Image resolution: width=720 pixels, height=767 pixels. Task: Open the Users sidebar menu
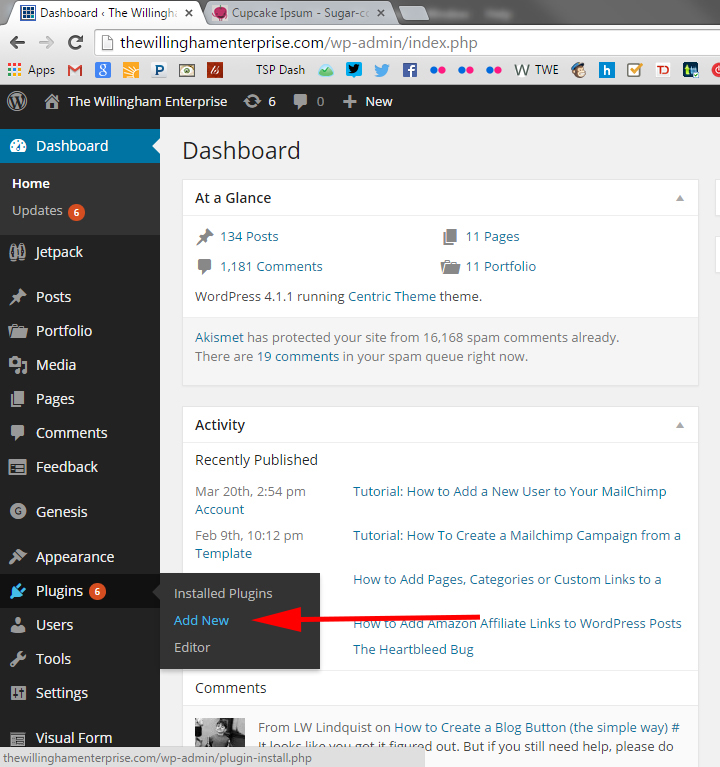pos(80,625)
